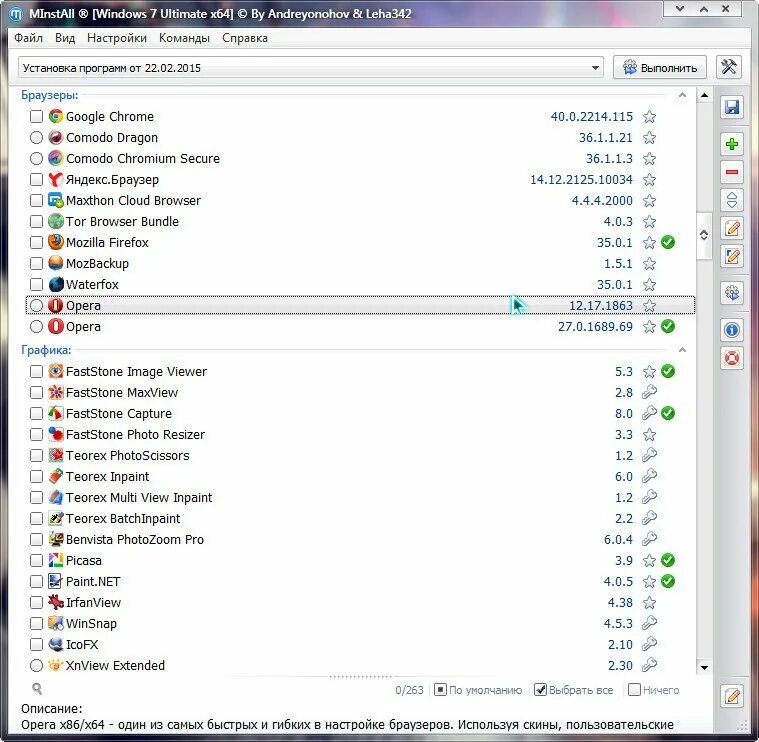This screenshot has height=742, width=759.
Task: Click the magnifier search icon
Action: 37,688
